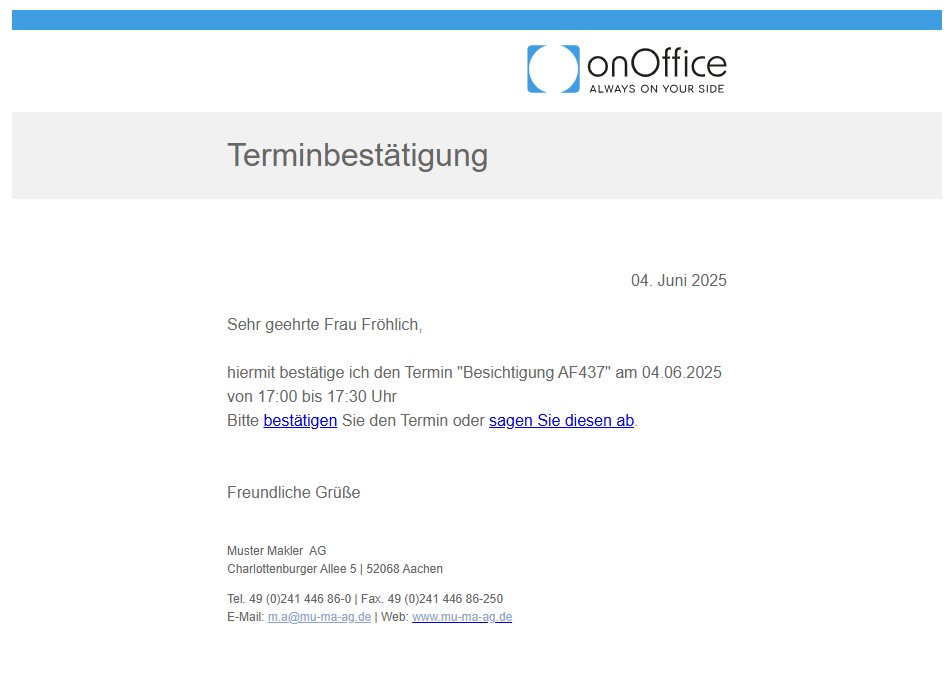
Task: Click the greeting Sehr geehrte Frau Fröhlich
Action: (324, 324)
